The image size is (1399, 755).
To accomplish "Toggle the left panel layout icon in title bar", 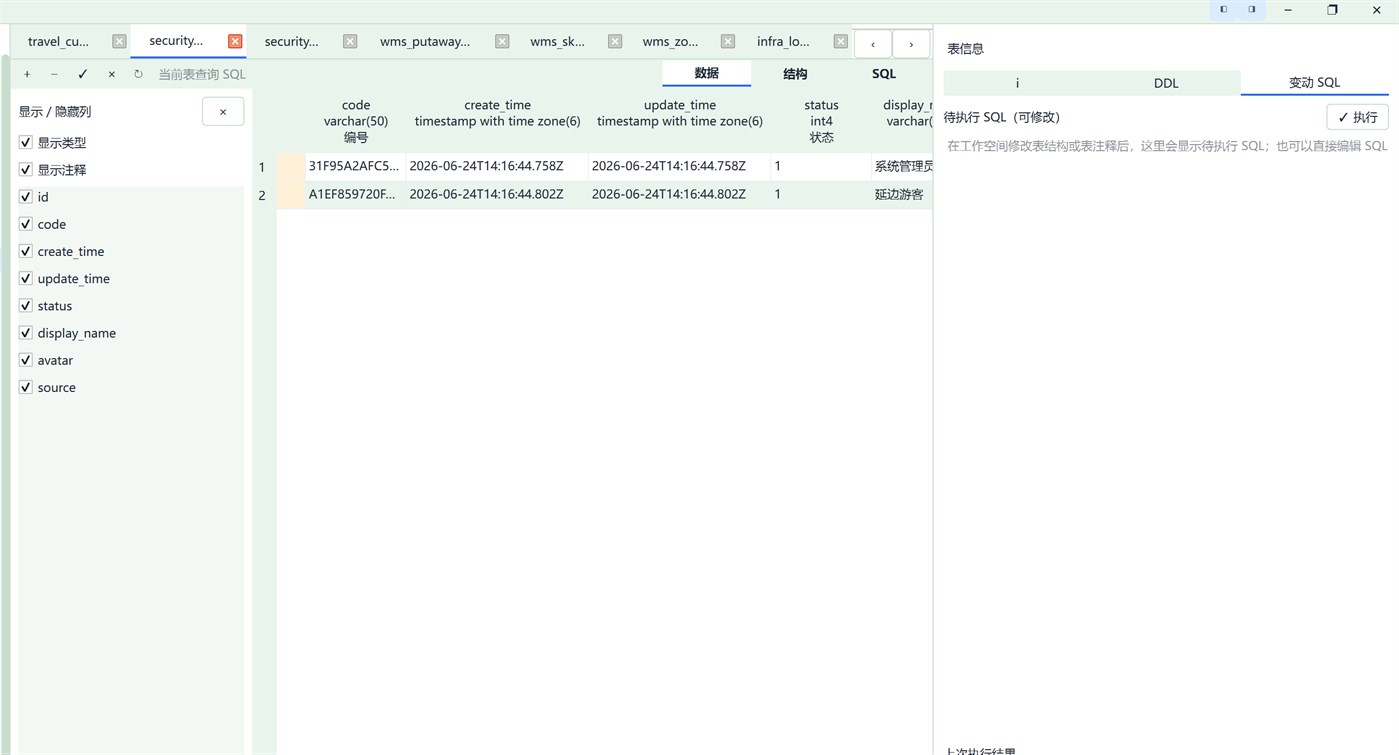I will pyautogui.click(x=1224, y=9).
